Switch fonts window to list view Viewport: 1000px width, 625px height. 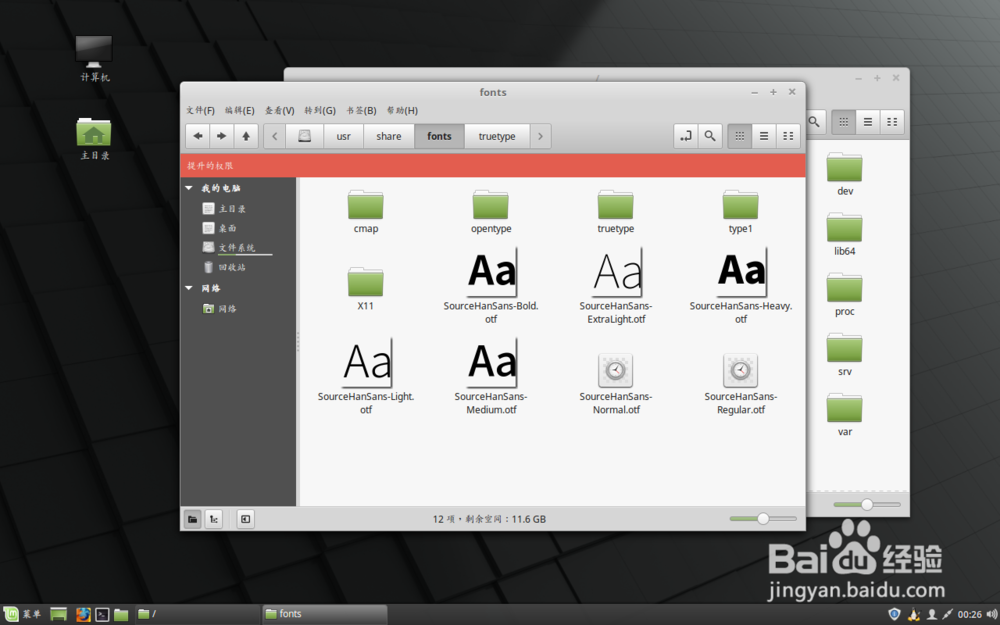click(764, 136)
